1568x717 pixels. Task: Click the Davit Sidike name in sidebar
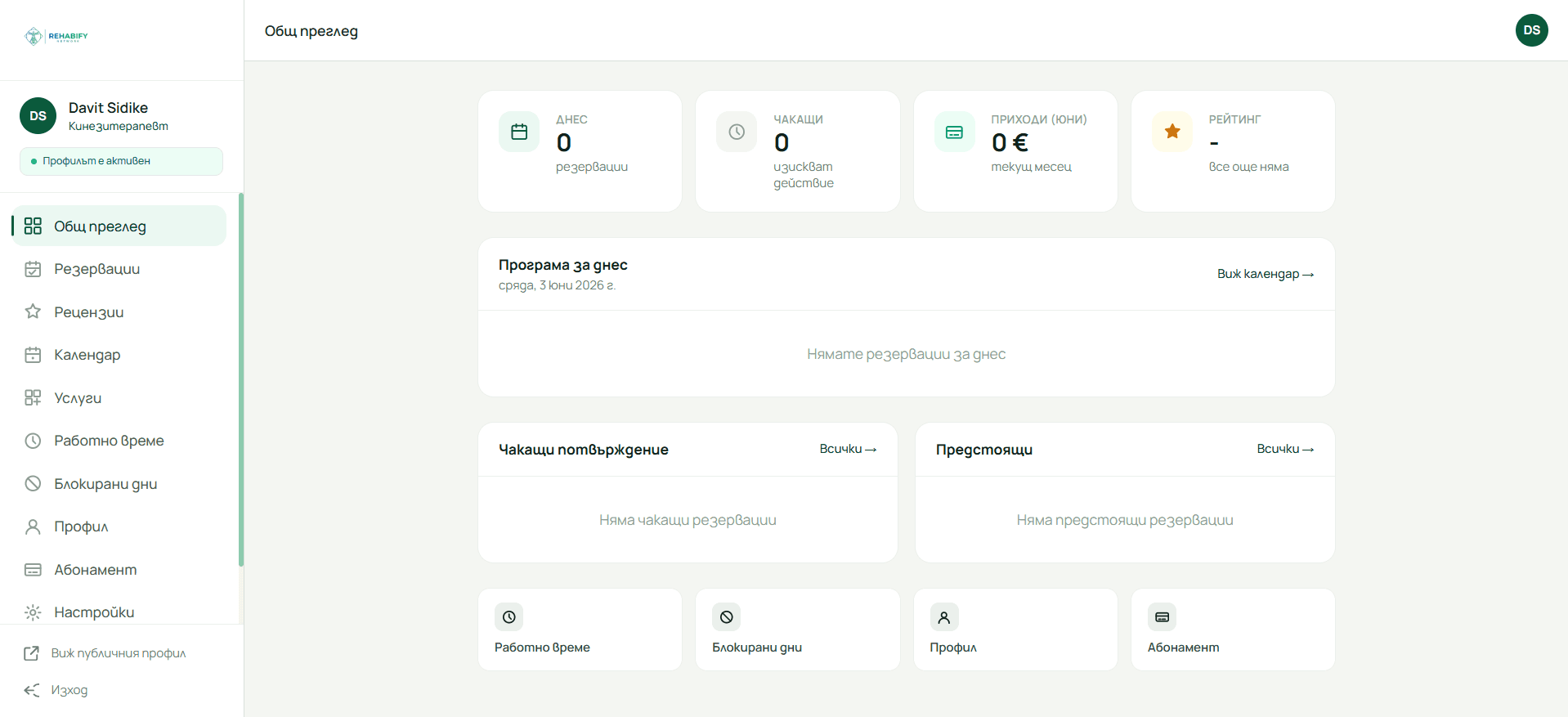tap(108, 108)
